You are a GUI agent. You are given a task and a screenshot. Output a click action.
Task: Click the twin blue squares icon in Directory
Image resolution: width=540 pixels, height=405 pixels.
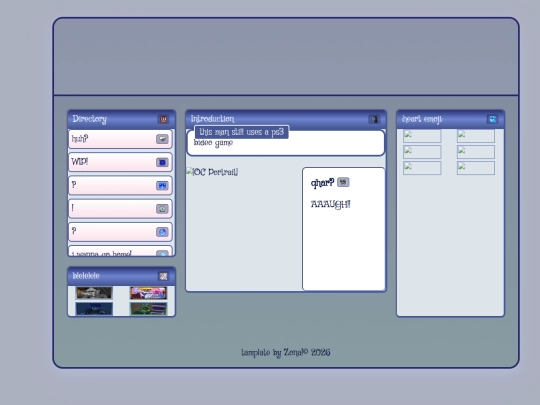[162, 186]
